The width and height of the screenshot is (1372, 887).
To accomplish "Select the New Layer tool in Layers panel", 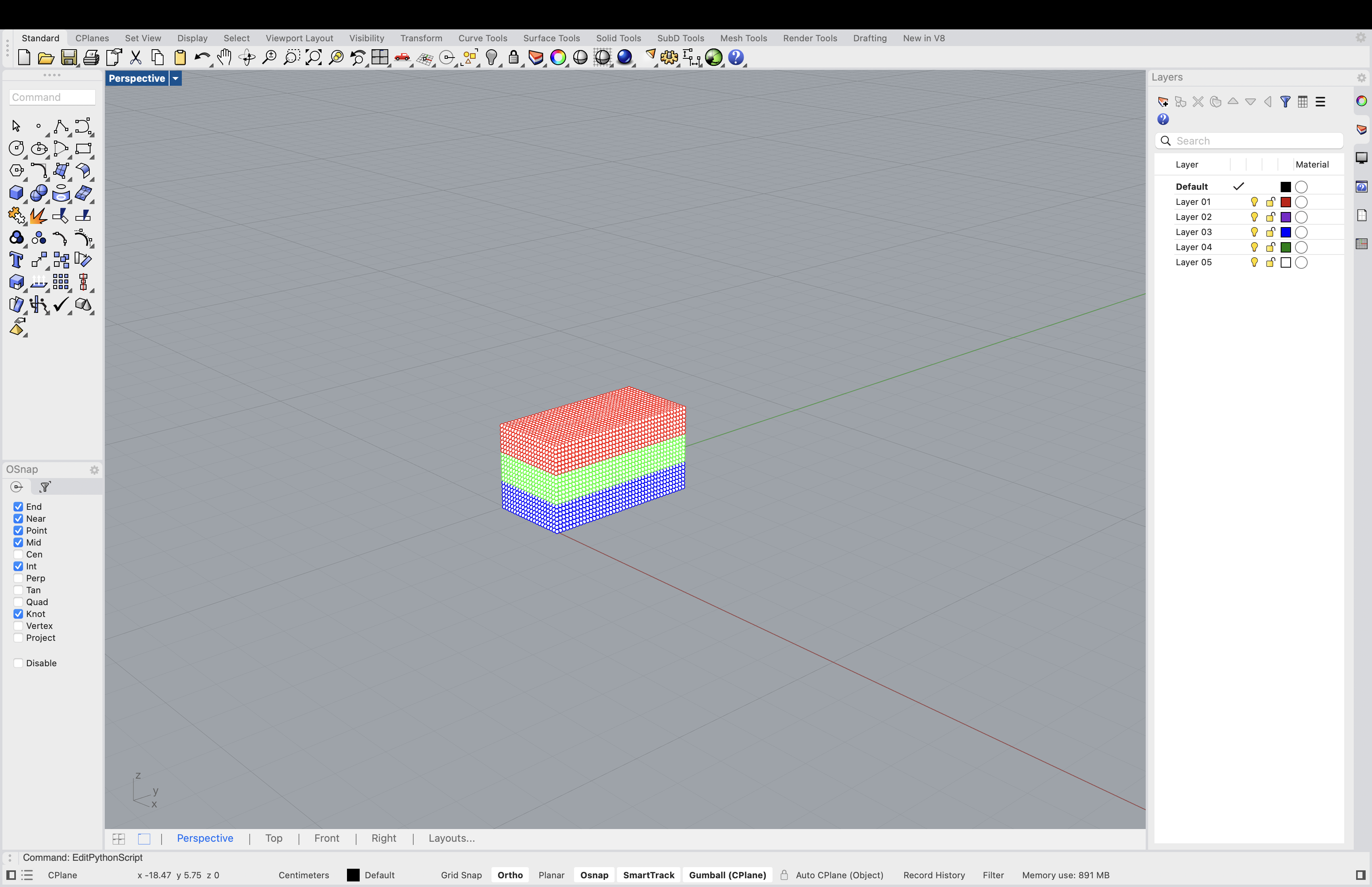I will click(1163, 101).
